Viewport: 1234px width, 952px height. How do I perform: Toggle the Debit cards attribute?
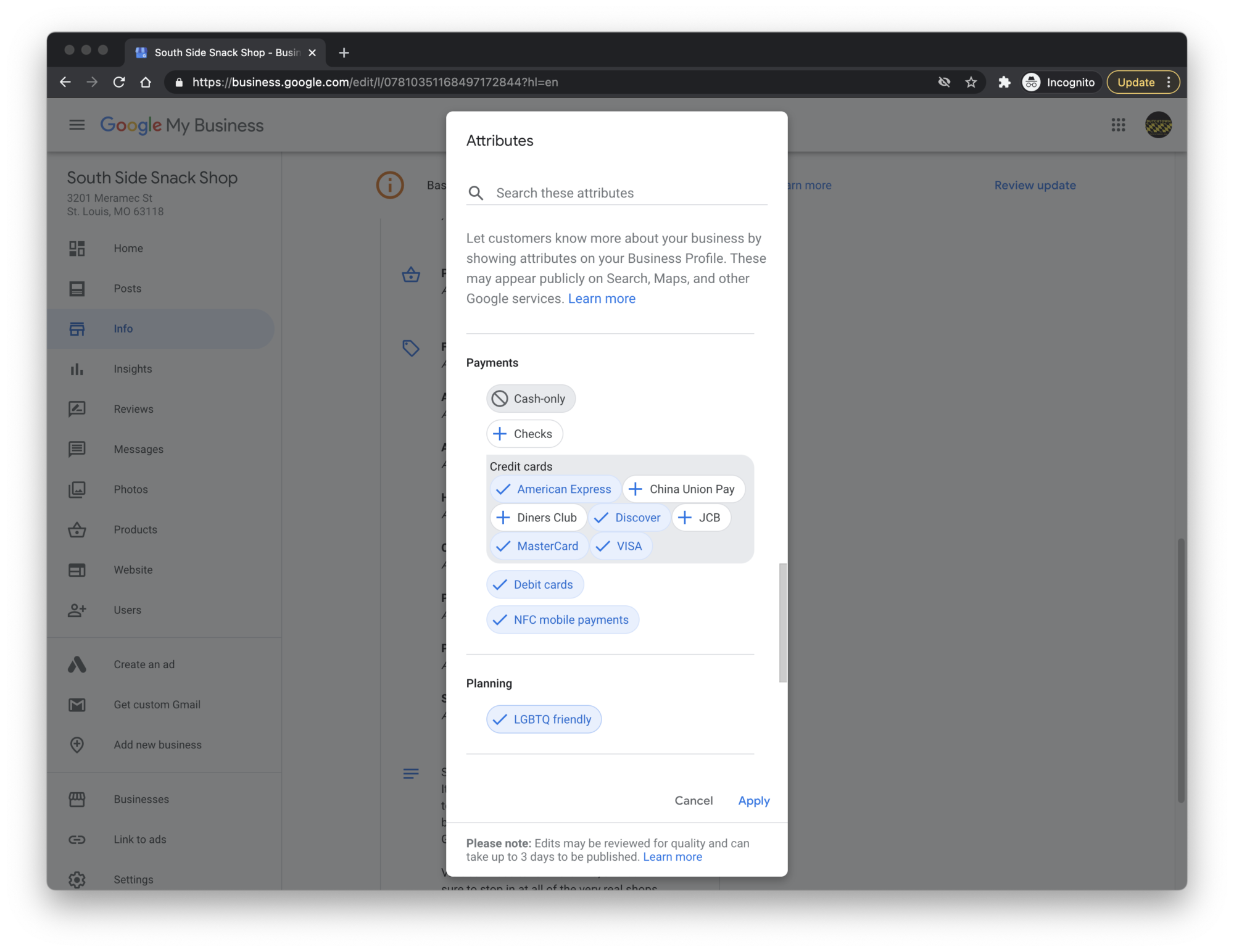coord(535,584)
